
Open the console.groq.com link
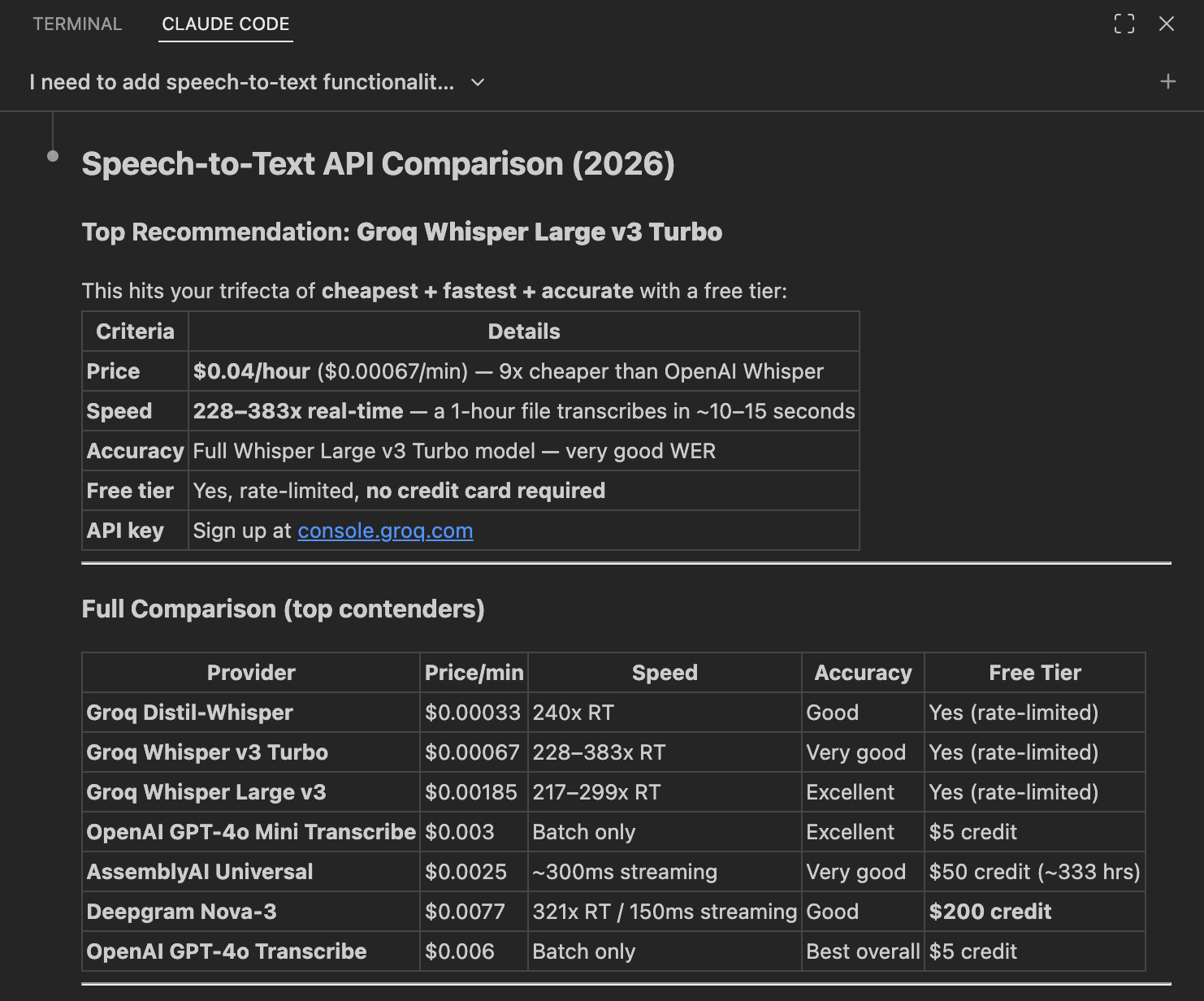tap(384, 531)
